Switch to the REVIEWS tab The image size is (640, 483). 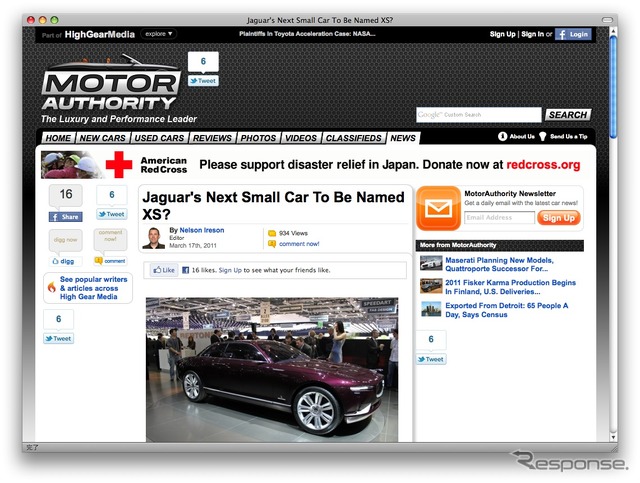pyautogui.click(x=212, y=138)
